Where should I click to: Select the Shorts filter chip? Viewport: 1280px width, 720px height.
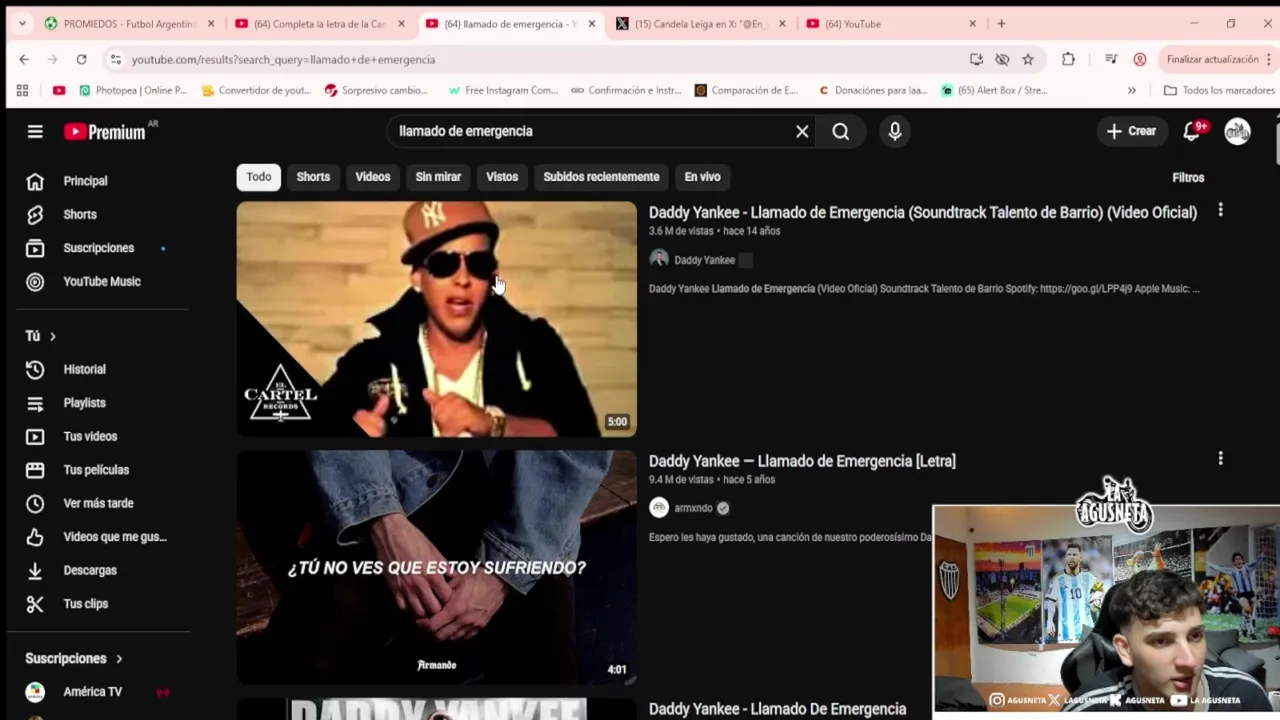click(313, 177)
